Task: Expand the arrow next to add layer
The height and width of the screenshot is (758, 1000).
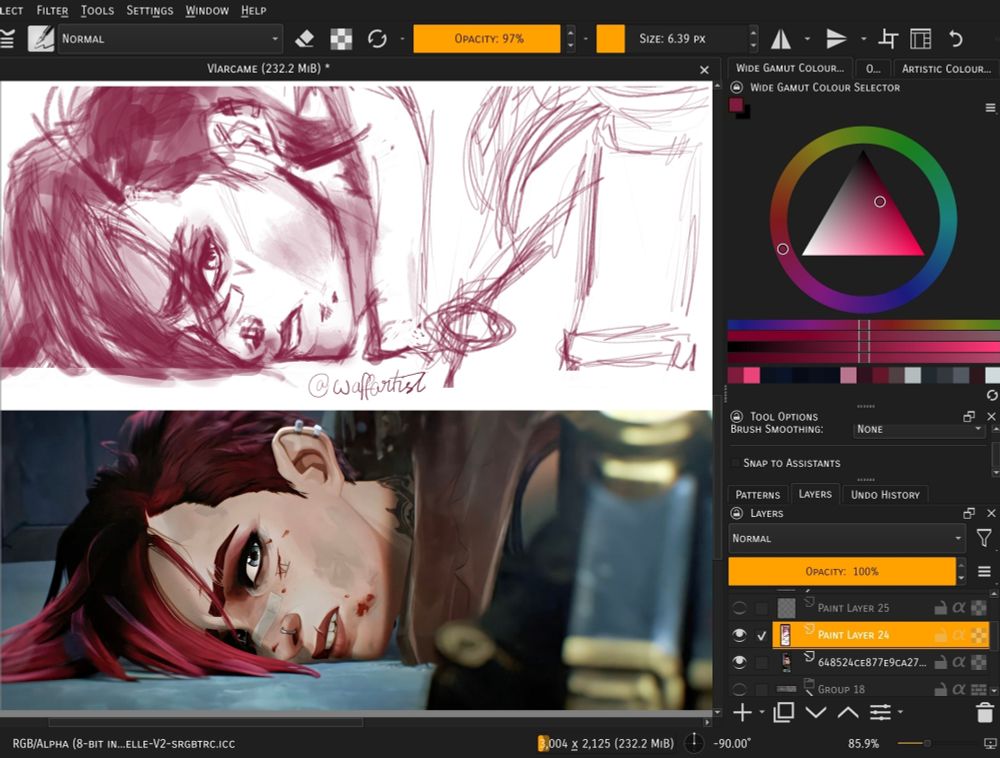Action: pos(762,712)
